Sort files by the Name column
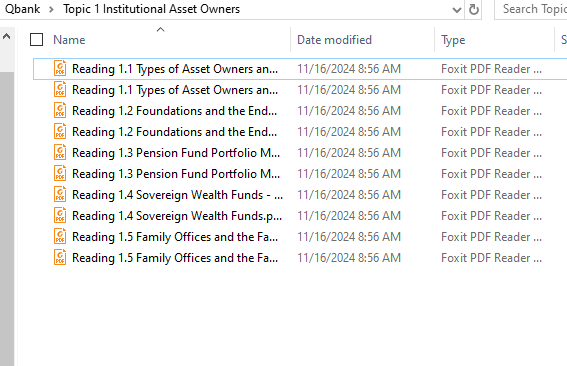 click(69, 40)
